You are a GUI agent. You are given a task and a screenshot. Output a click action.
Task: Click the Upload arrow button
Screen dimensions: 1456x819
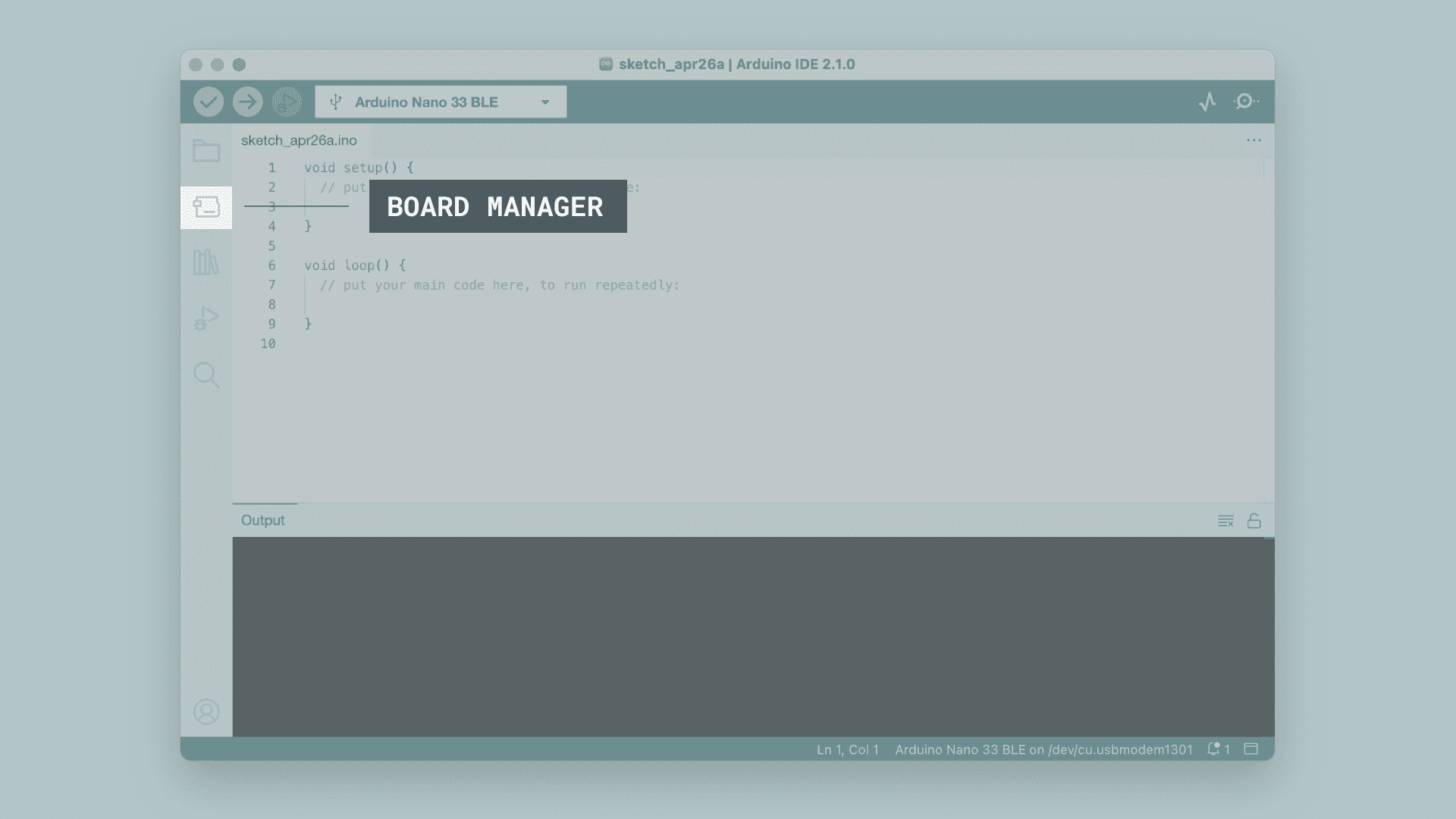(x=247, y=102)
